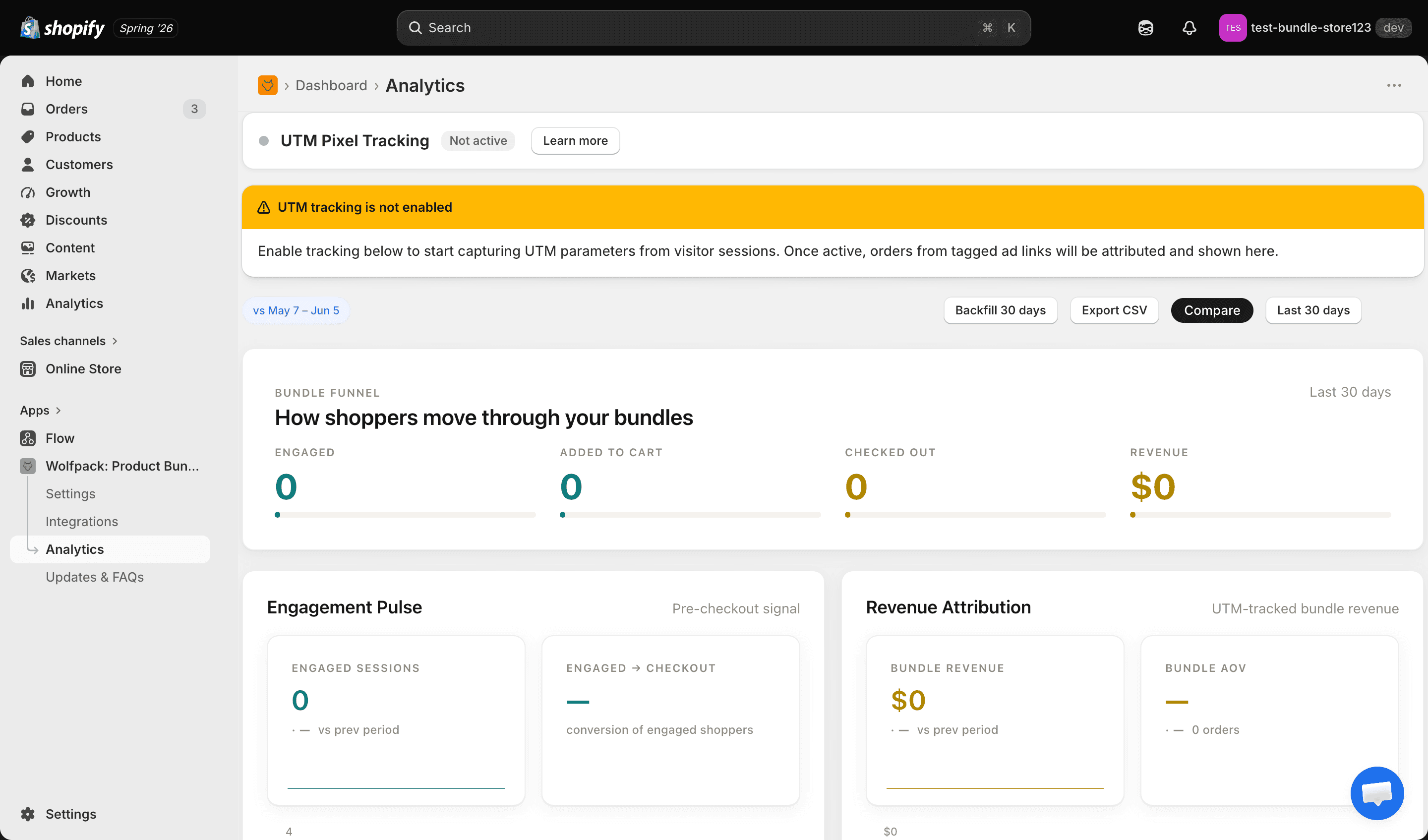Click the Bundle AOV card

1269,720
